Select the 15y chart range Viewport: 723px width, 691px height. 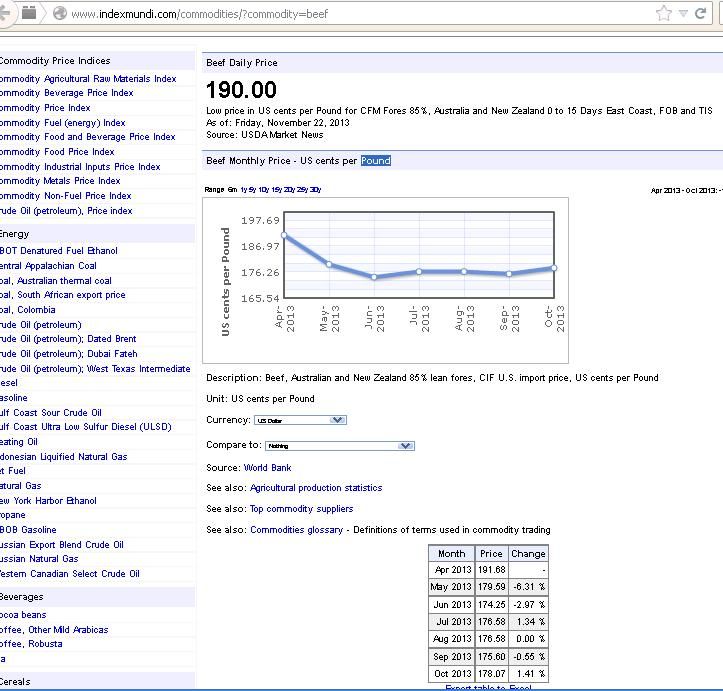[277, 189]
